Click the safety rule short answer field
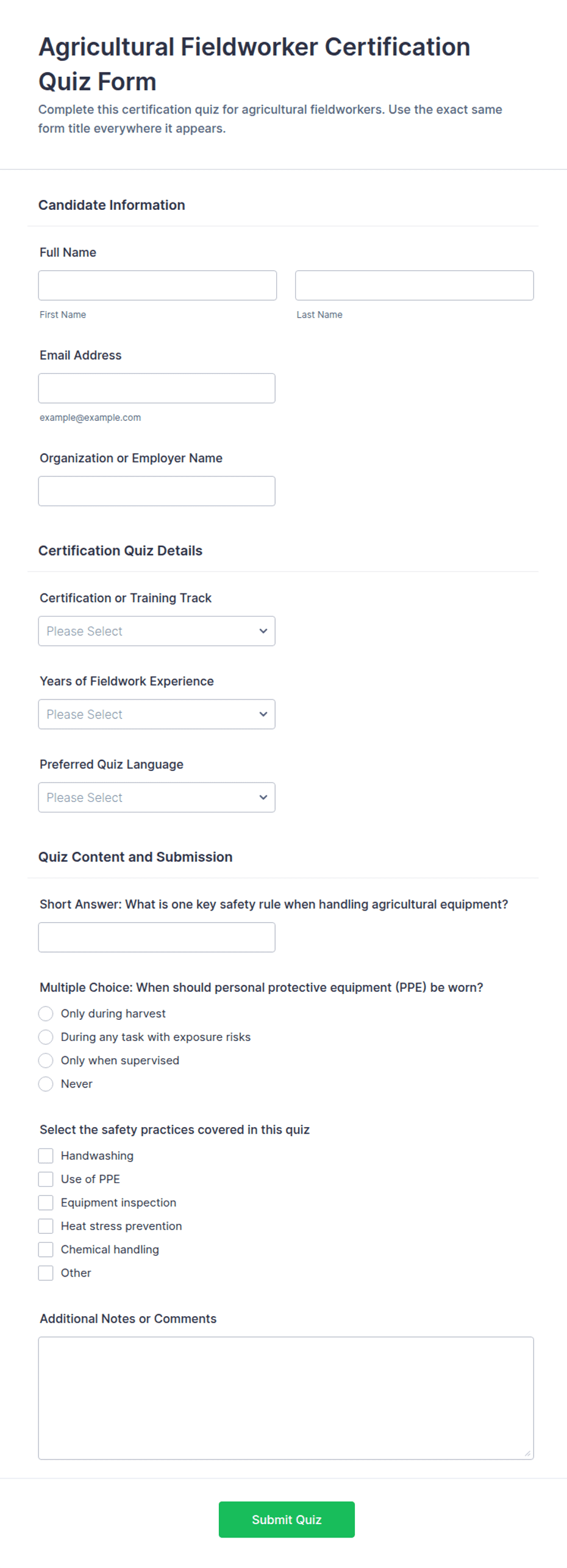Image resolution: width=567 pixels, height=1568 pixels. pos(157,937)
